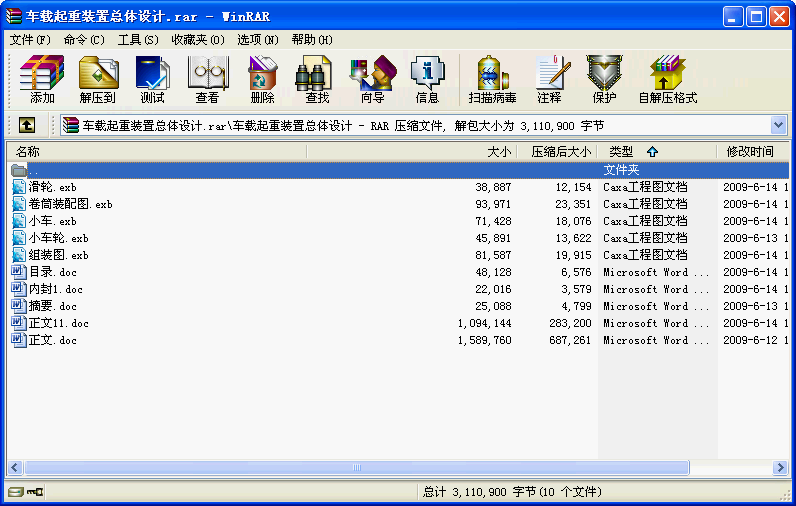
Task: Select the file 卷筒装配图.exb
Action: point(69,204)
